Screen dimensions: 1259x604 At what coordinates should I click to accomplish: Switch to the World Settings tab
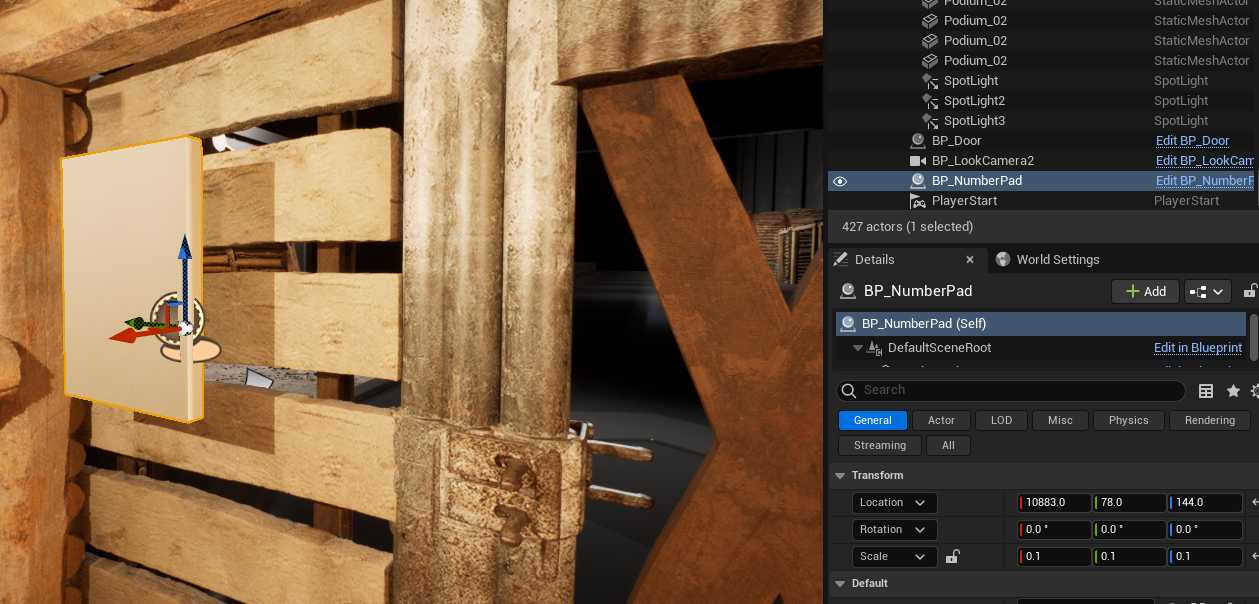tap(1048, 260)
